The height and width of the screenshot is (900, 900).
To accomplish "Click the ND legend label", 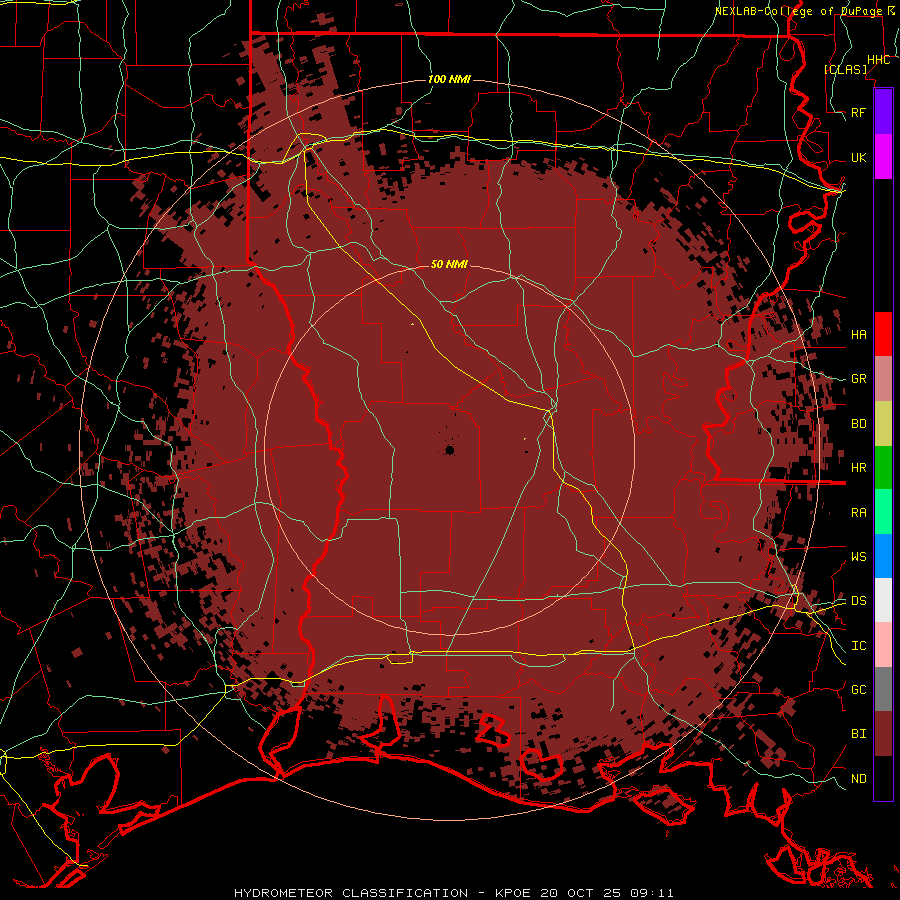I will (x=859, y=779).
